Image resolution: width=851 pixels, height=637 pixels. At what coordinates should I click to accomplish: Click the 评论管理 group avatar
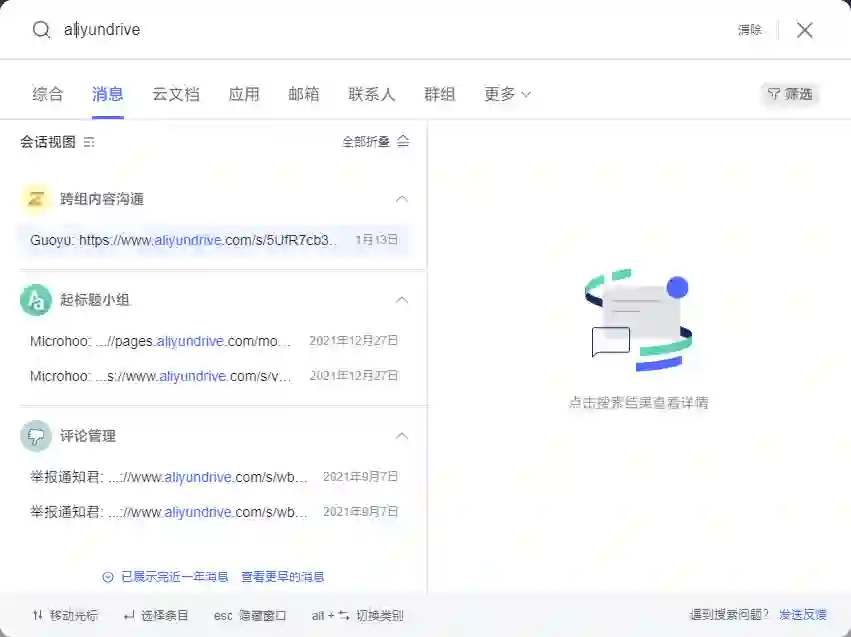(x=36, y=436)
